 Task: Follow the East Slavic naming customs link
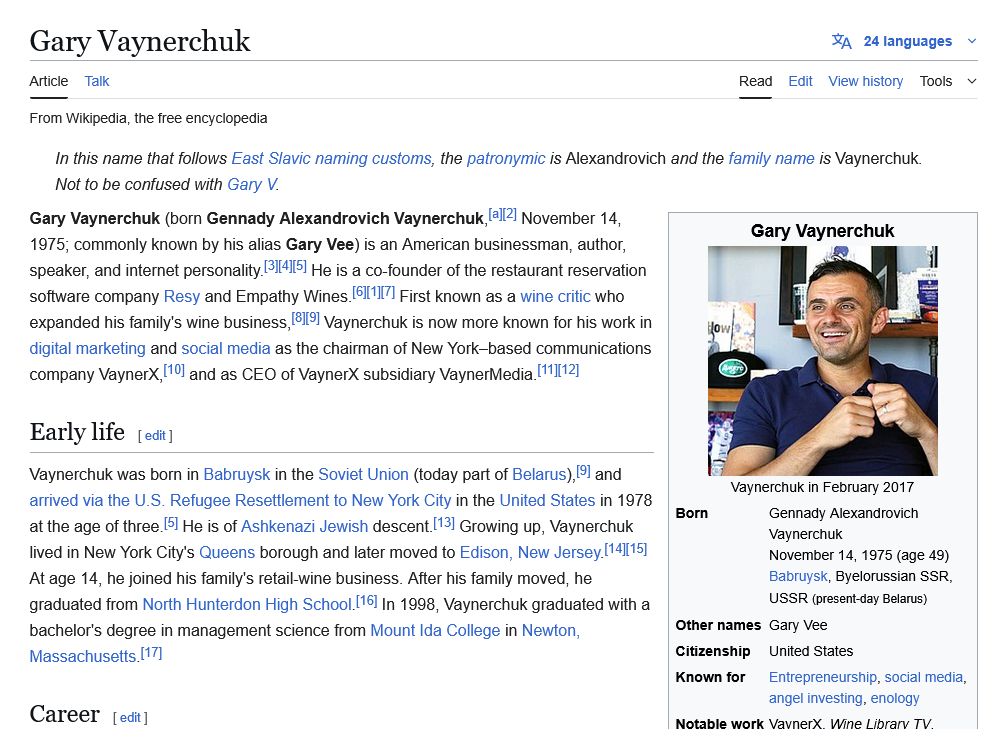[331, 159]
